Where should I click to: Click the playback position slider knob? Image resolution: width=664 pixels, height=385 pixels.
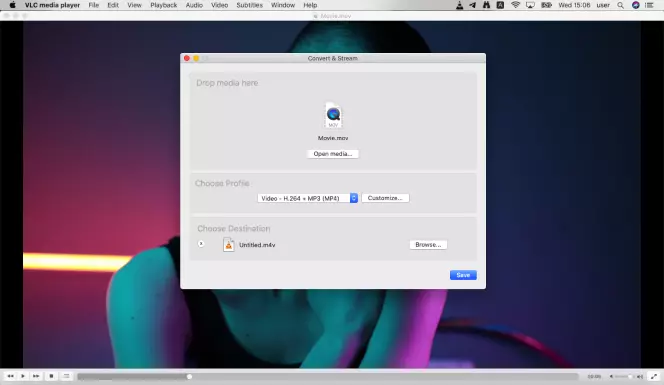click(189, 377)
